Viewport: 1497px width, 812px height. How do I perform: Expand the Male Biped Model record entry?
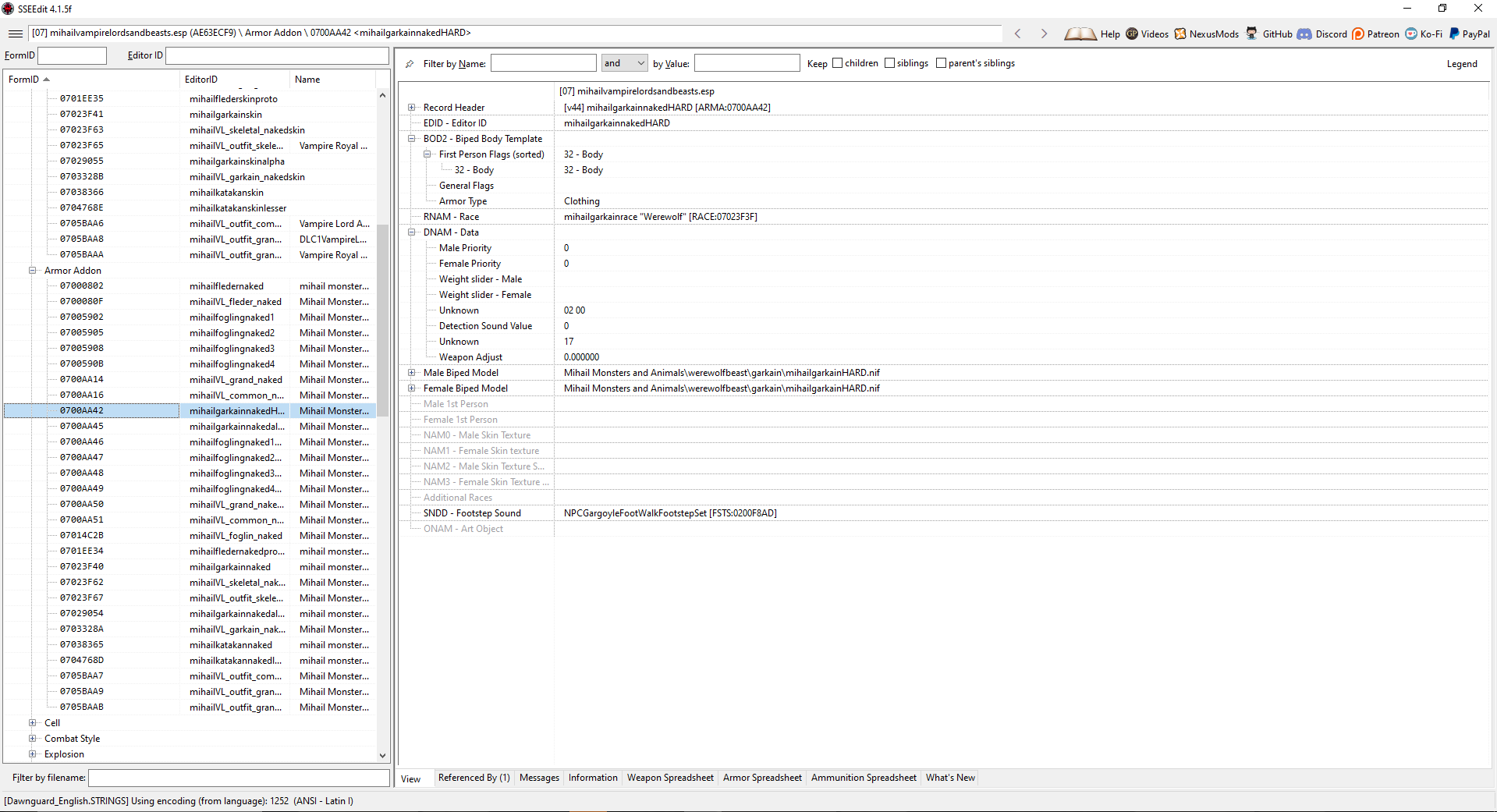tap(412, 372)
